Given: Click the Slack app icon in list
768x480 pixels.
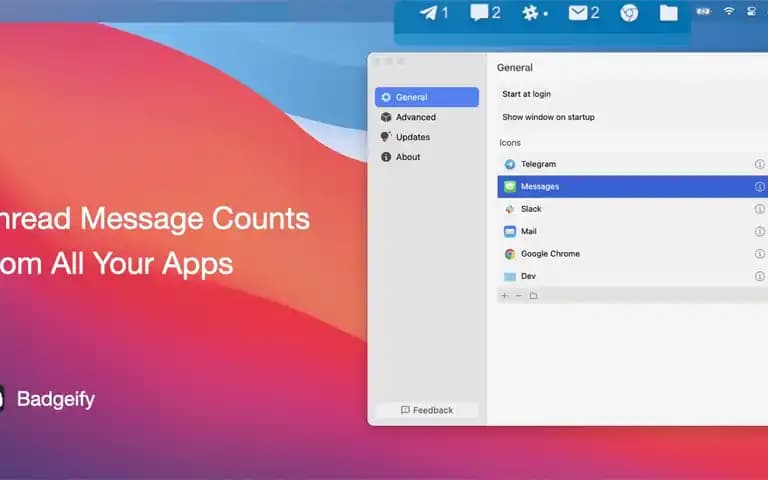Looking at the screenshot, I should coord(510,209).
